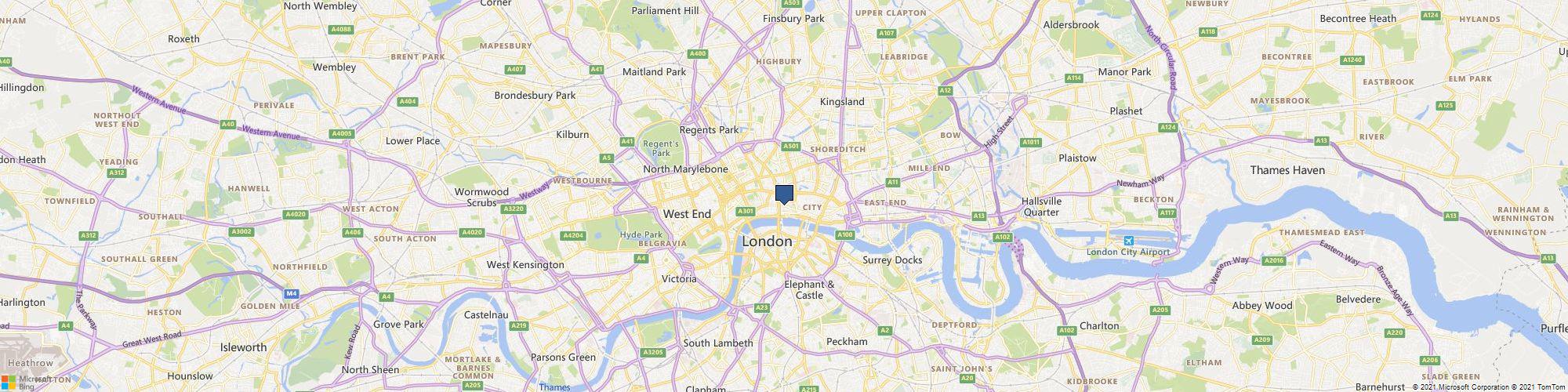This screenshot has width=1568, height=392.
Task: Select the A406 road badge
Action: point(353,232)
